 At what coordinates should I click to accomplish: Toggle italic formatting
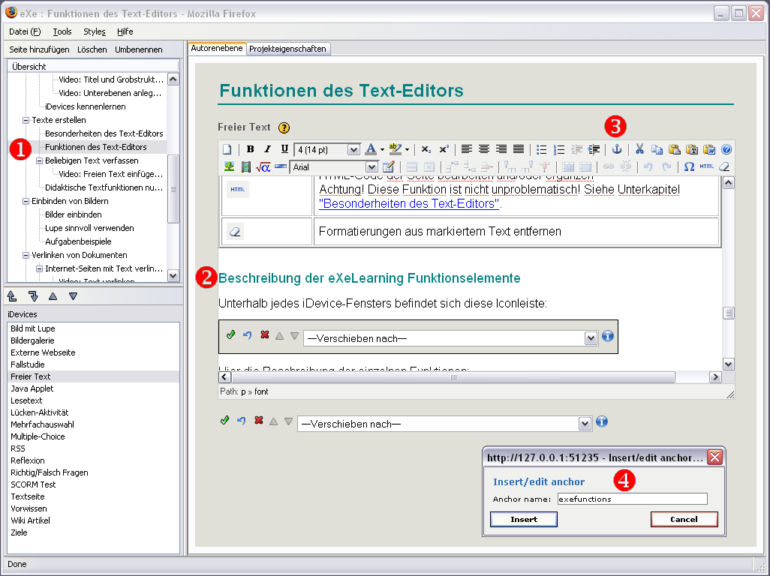(267, 149)
